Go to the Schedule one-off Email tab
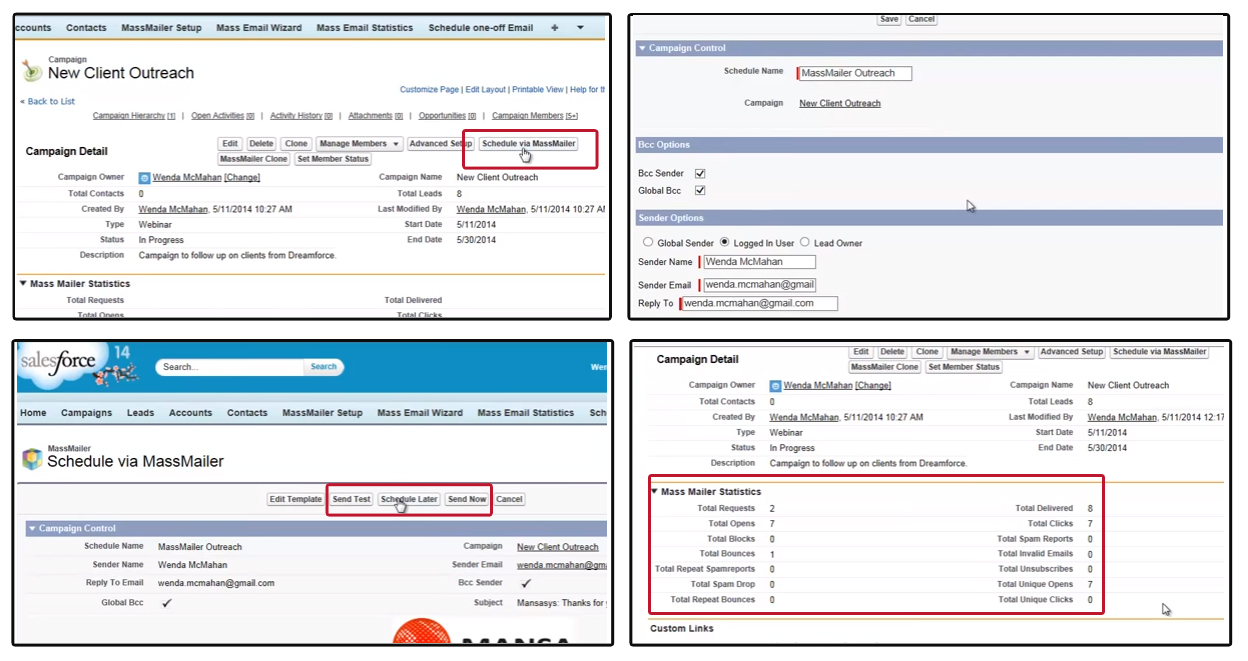Viewport: 1248px width, 661px height. [x=480, y=28]
